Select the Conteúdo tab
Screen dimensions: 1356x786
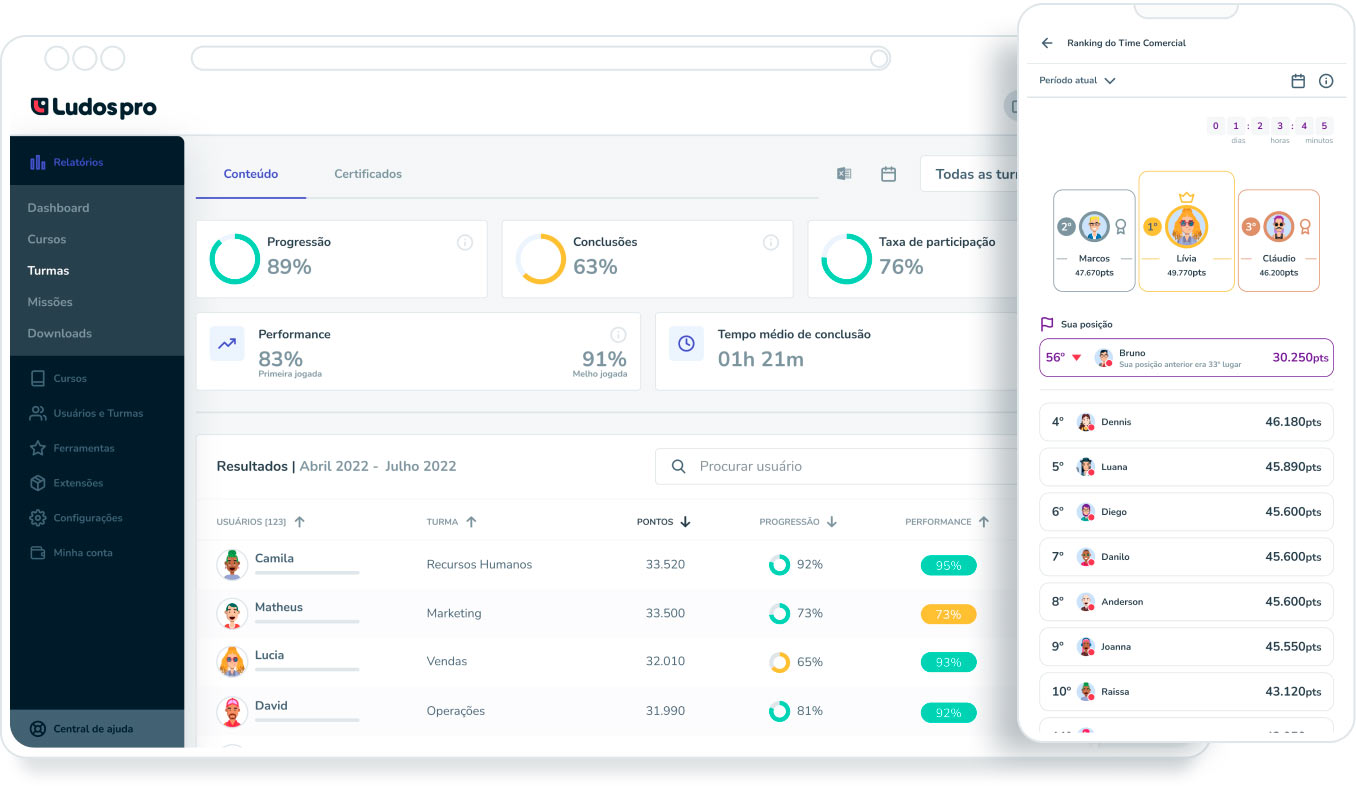[250, 173]
